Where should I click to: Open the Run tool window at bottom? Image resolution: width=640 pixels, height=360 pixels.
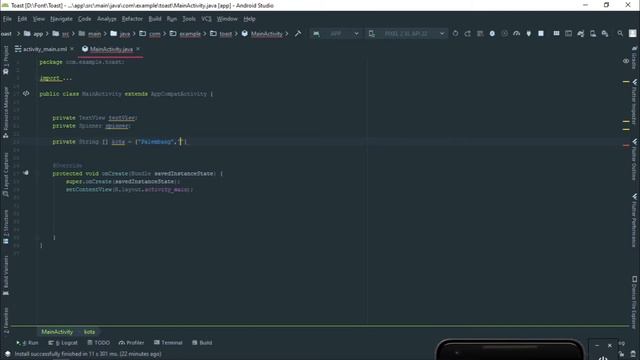27,342
